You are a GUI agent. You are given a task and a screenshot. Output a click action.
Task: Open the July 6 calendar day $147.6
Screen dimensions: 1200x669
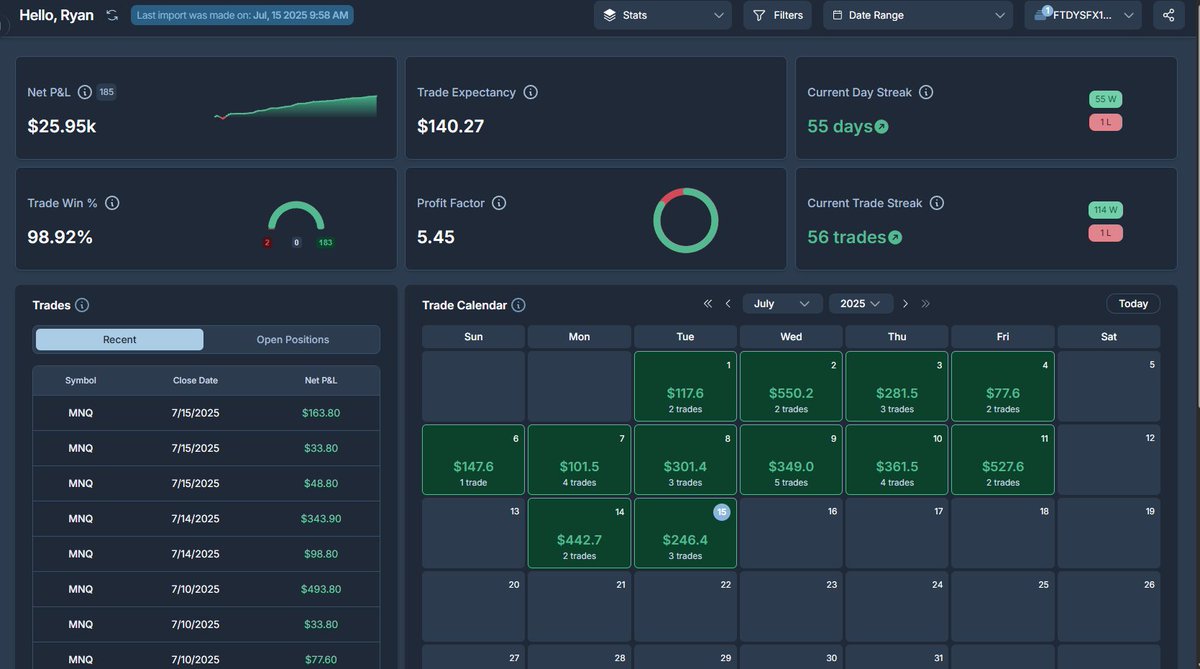[473, 460]
